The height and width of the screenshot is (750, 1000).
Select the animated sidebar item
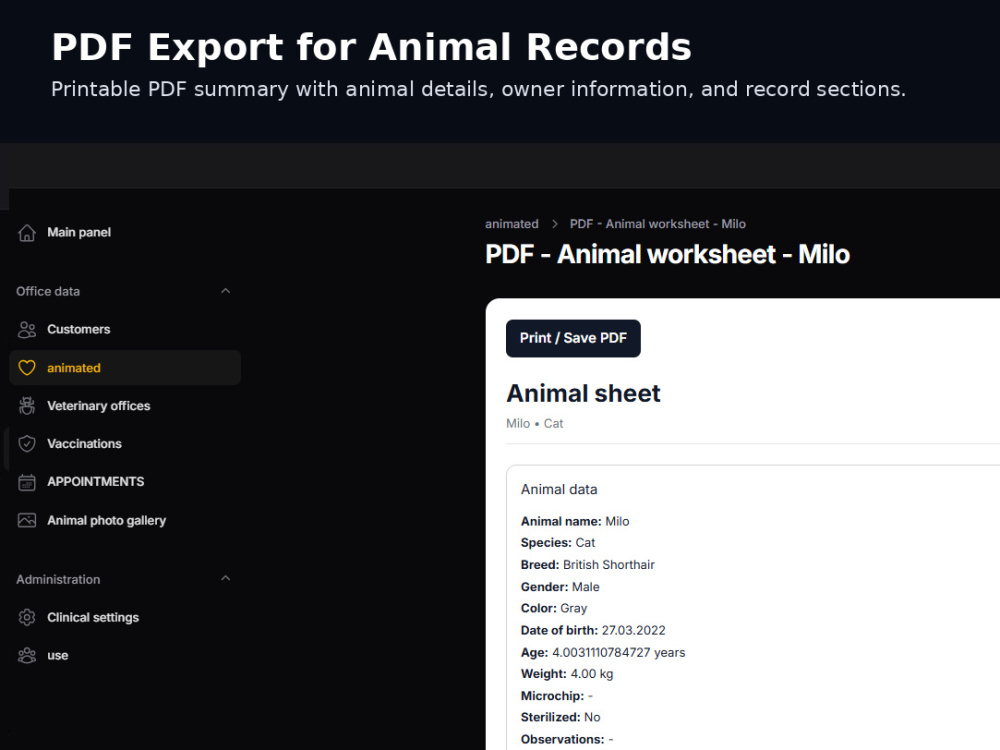125,367
